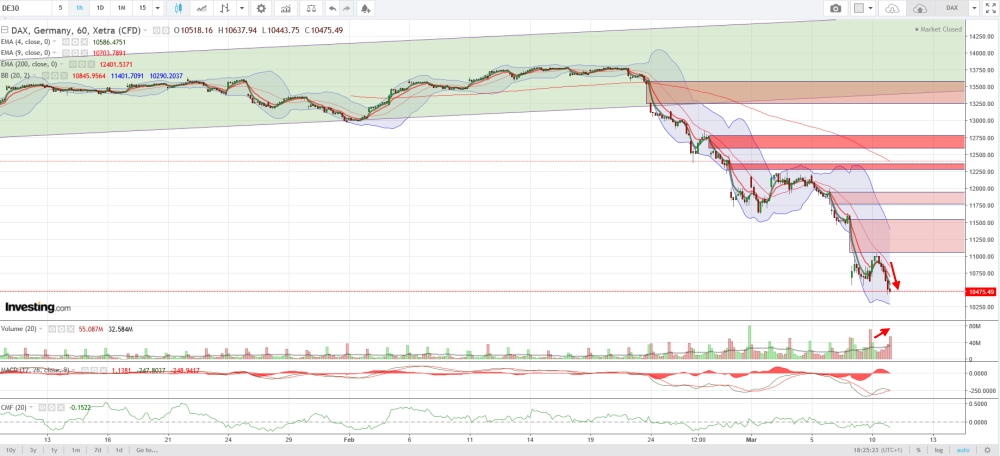The image size is (1000, 456).
Task: Select 1D interval
Action: (x=100, y=8)
